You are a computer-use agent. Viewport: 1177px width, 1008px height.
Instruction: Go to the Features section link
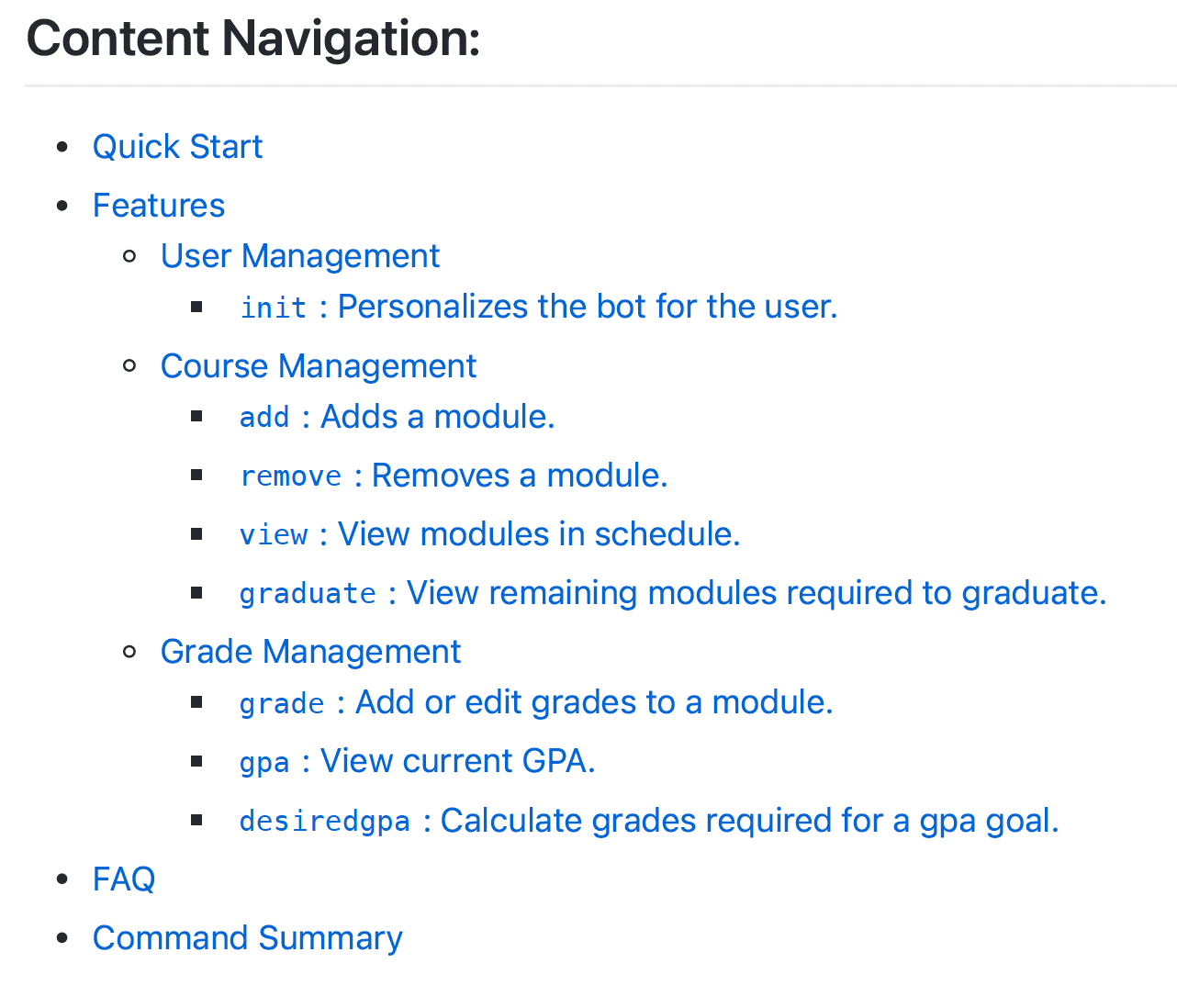pos(158,206)
